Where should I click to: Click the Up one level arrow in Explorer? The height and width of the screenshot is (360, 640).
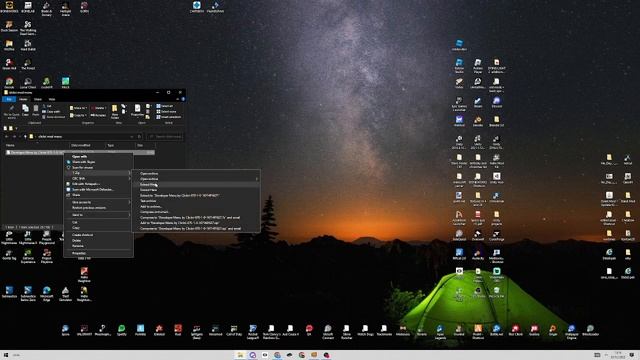pyautogui.click(x=25, y=136)
